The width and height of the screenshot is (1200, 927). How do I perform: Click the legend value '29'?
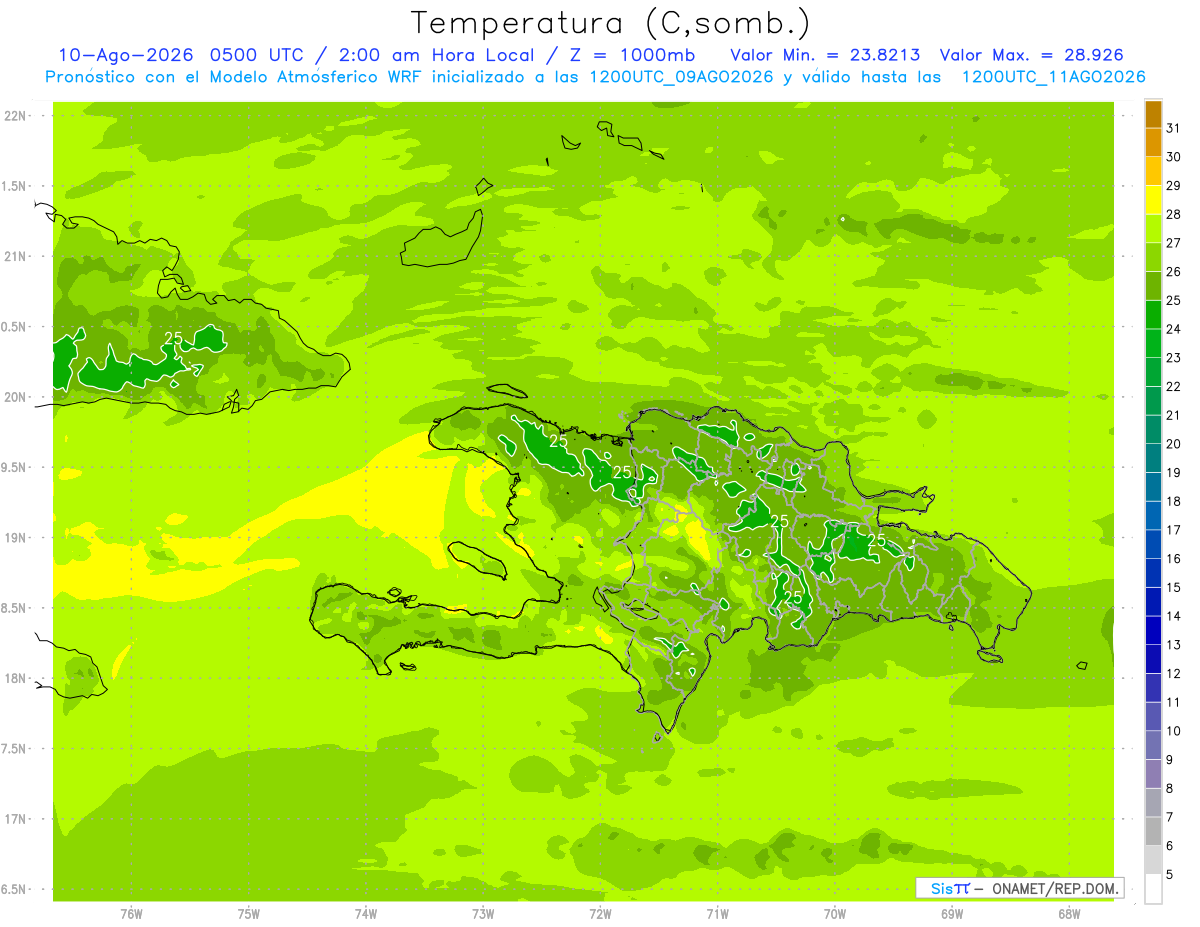pos(1174,186)
